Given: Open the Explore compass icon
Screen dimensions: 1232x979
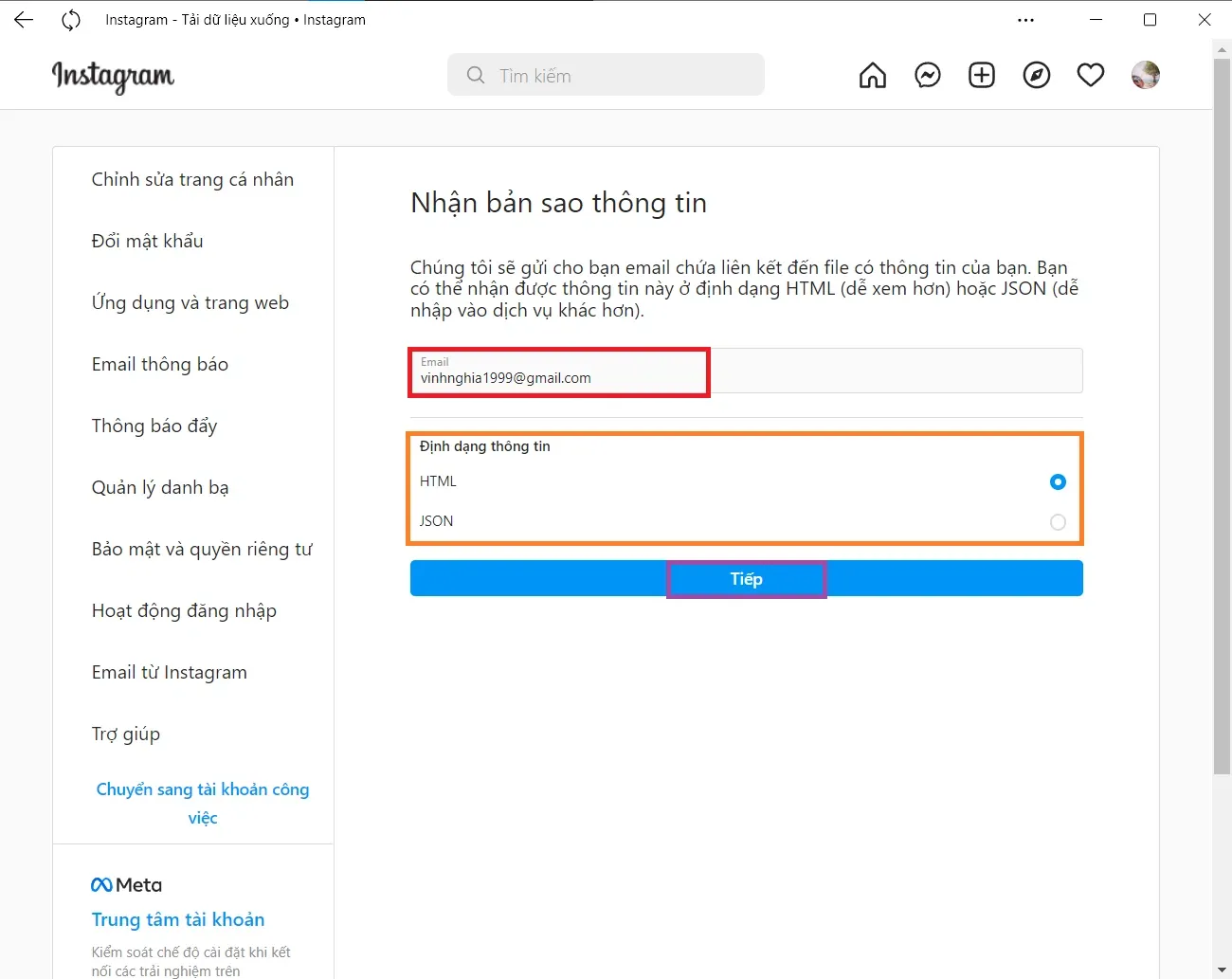Looking at the screenshot, I should [x=1037, y=76].
